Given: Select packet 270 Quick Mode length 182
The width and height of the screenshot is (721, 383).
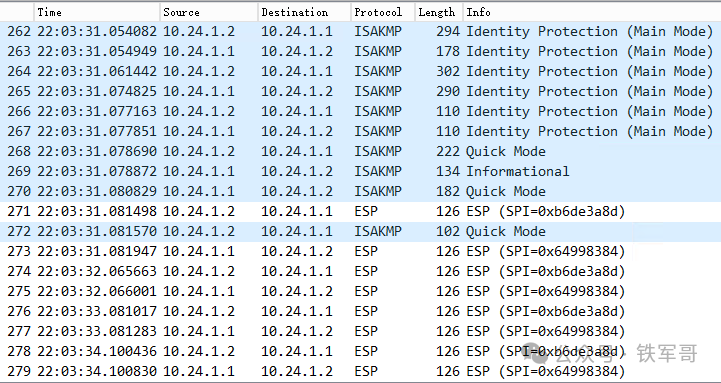Looking at the screenshot, I should (x=360, y=191).
